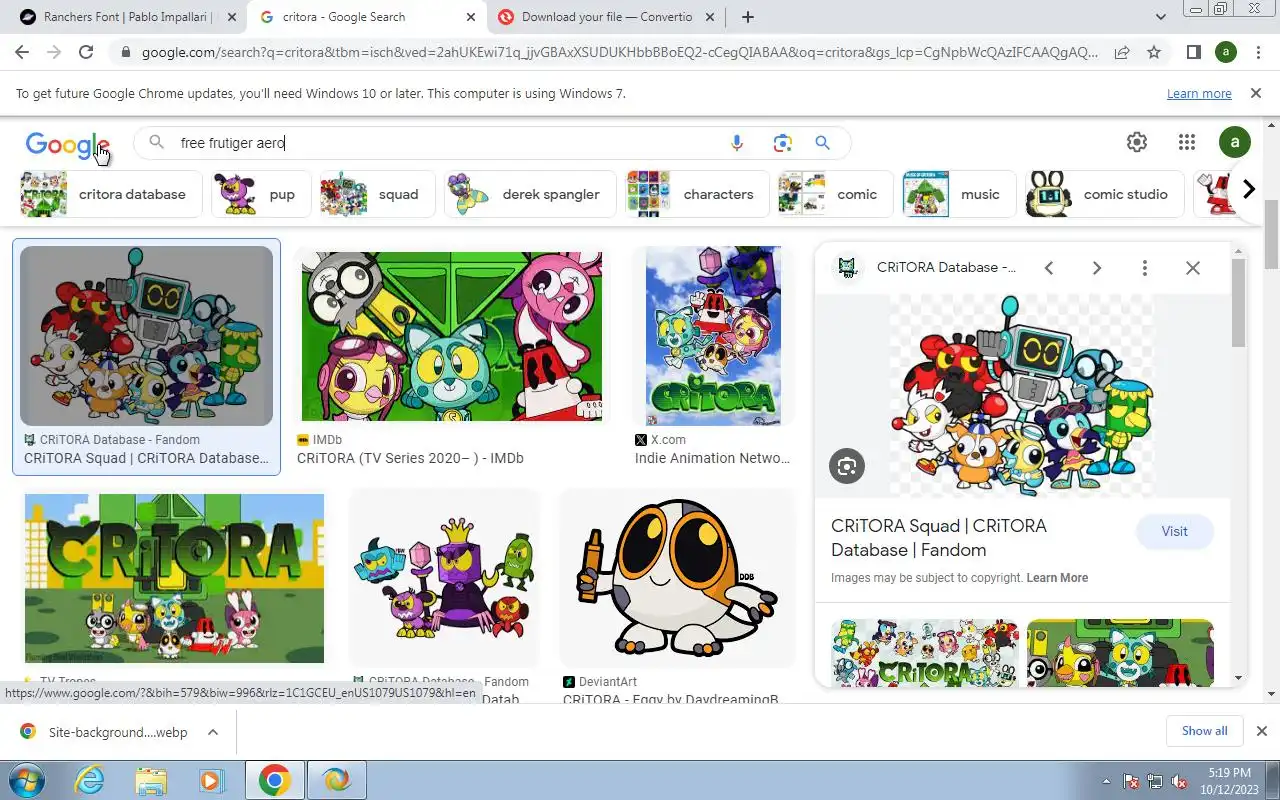Open copyright Learn More link

pos(1057,578)
